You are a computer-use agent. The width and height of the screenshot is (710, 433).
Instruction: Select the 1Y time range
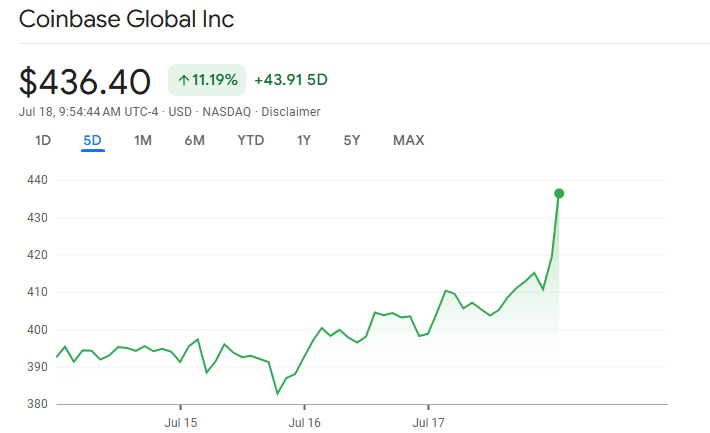pyautogui.click(x=304, y=140)
